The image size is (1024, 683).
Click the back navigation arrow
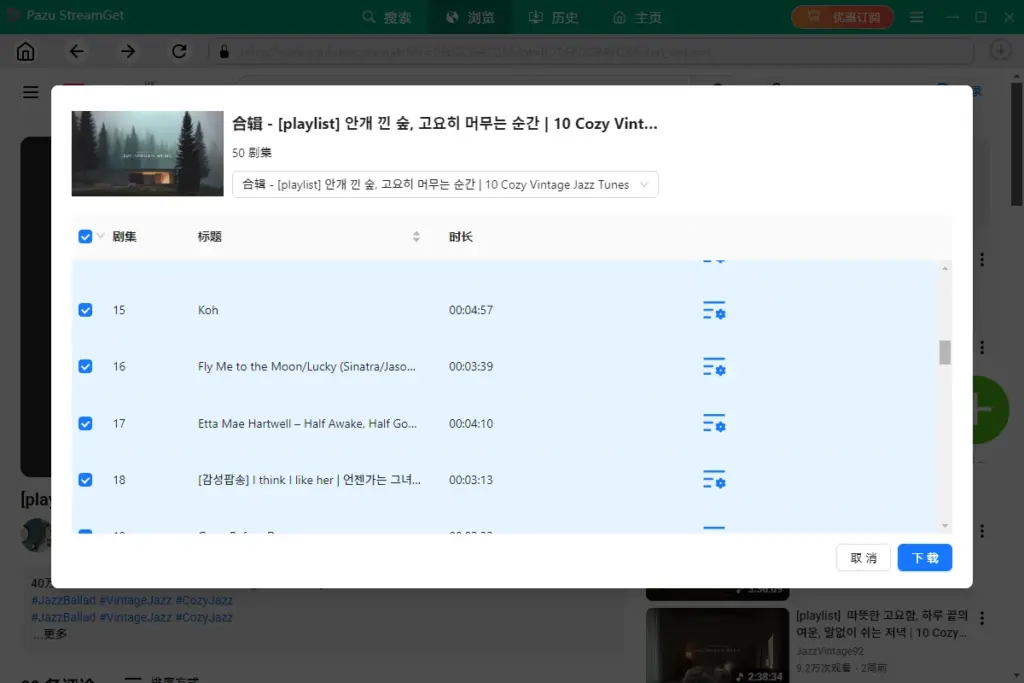(x=77, y=51)
